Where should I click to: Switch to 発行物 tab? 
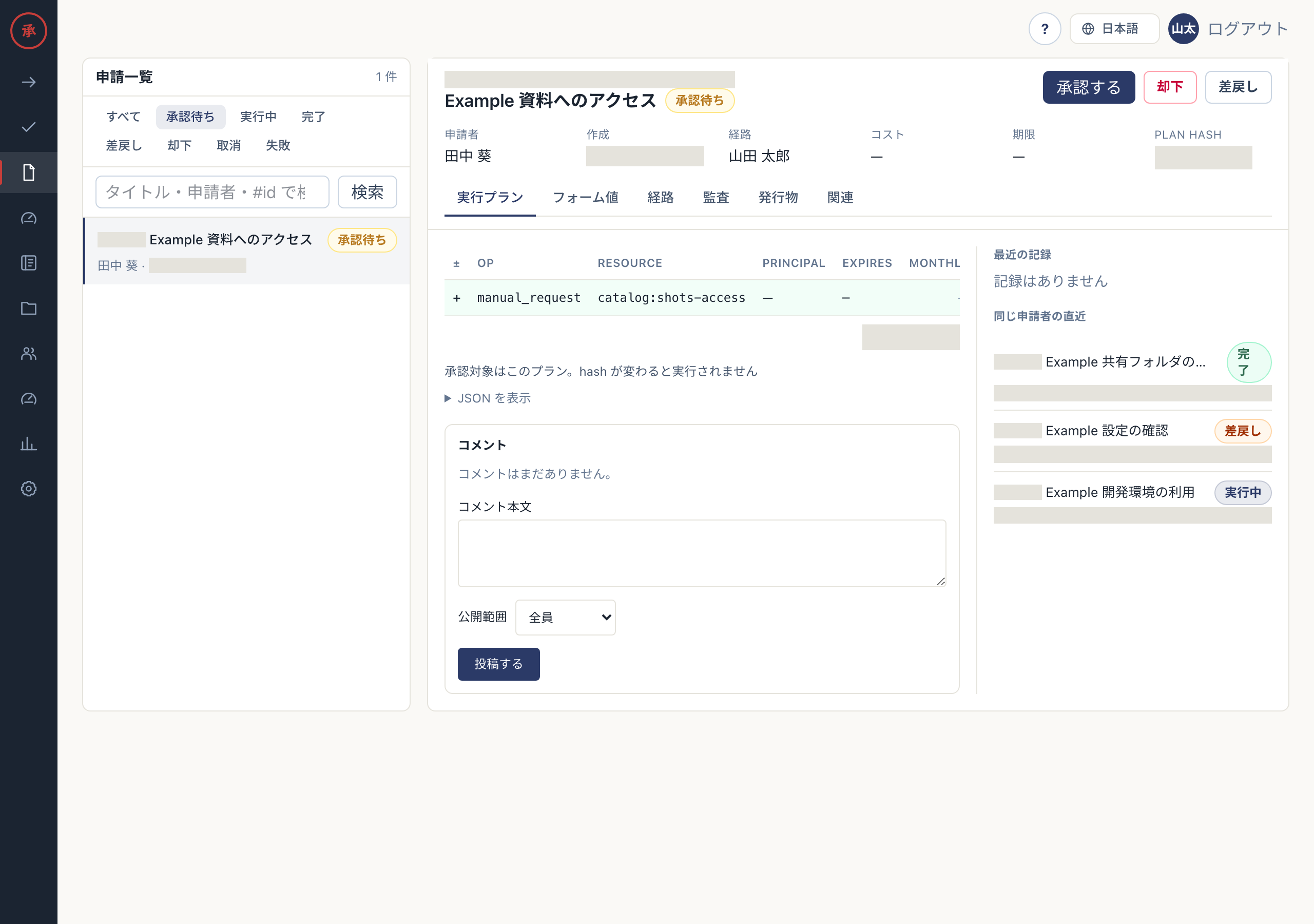pos(778,198)
